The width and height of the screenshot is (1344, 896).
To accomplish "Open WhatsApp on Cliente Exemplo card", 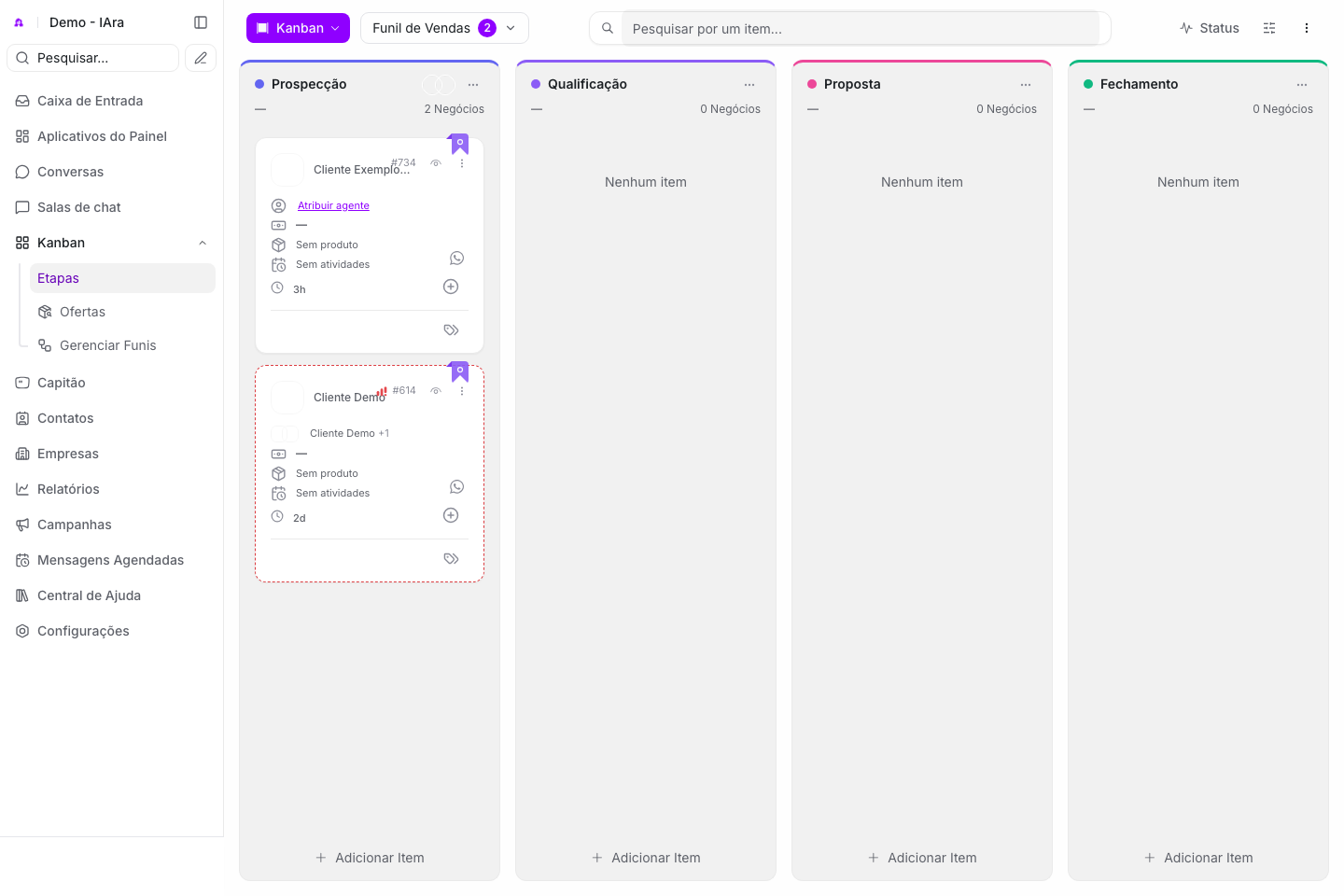I will pyautogui.click(x=456, y=259).
